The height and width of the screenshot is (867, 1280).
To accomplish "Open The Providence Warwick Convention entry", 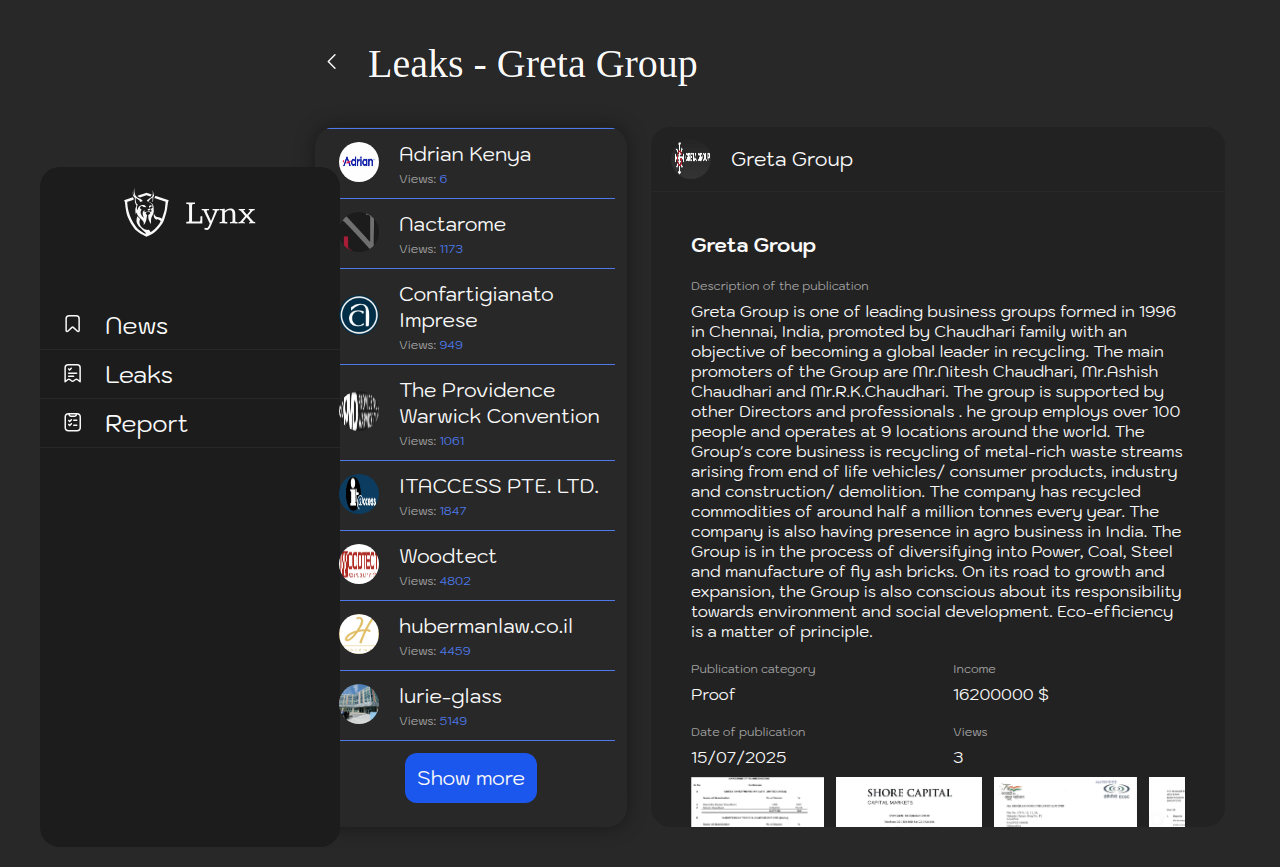I will click(471, 413).
